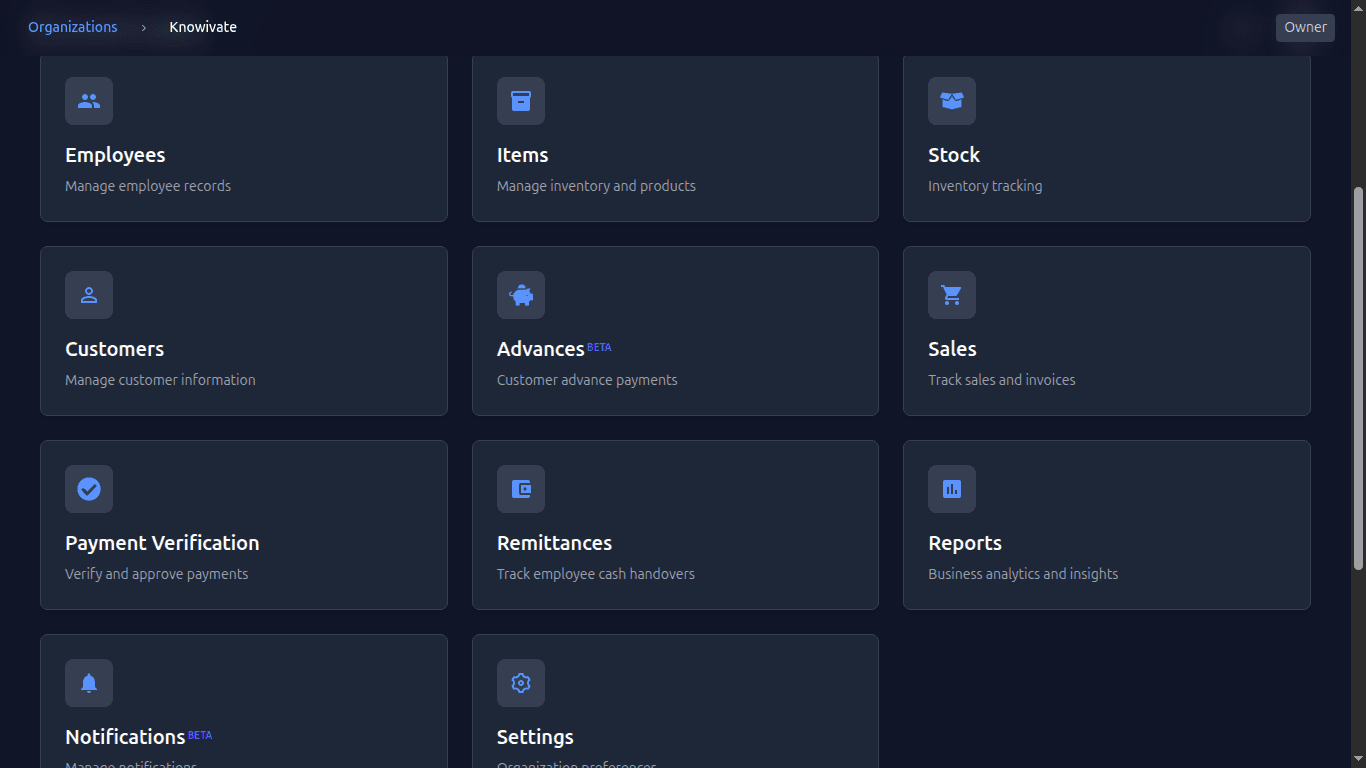Open the Stock card title
This screenshot has width=1366, height=768.
[954, 155]
